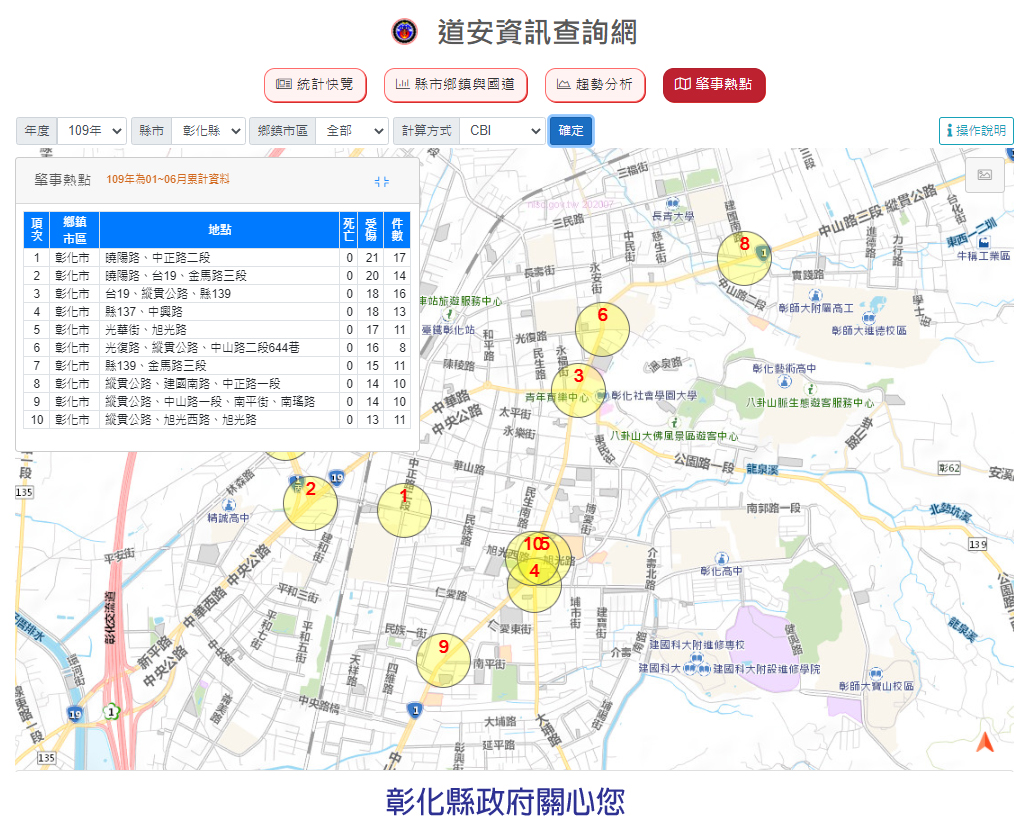Click the site logo emblem beside the title
The width and height of the screenshot is (1035, 830).
pos(405,32)
